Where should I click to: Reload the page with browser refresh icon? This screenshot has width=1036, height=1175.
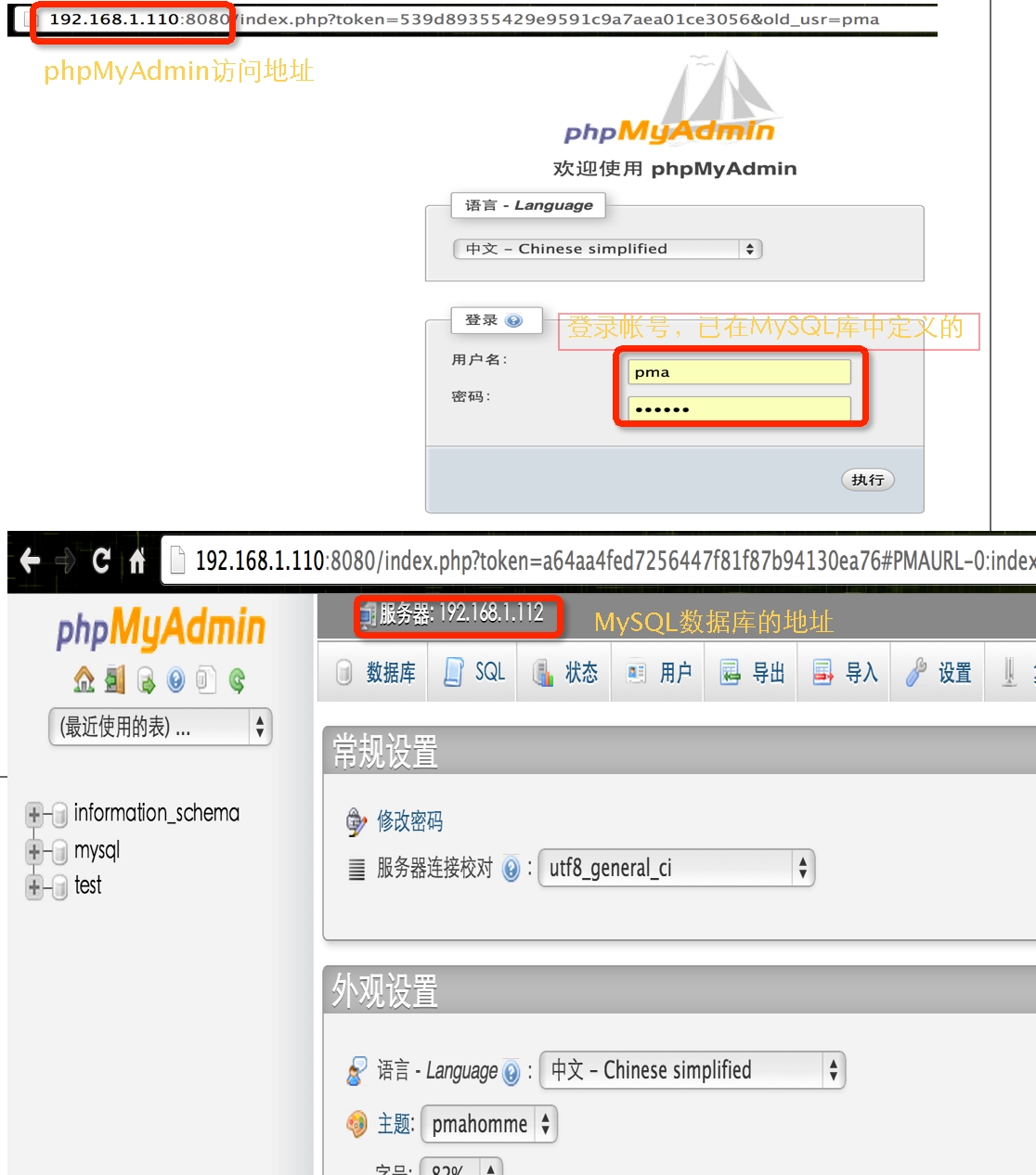click(x=101, y=561)
